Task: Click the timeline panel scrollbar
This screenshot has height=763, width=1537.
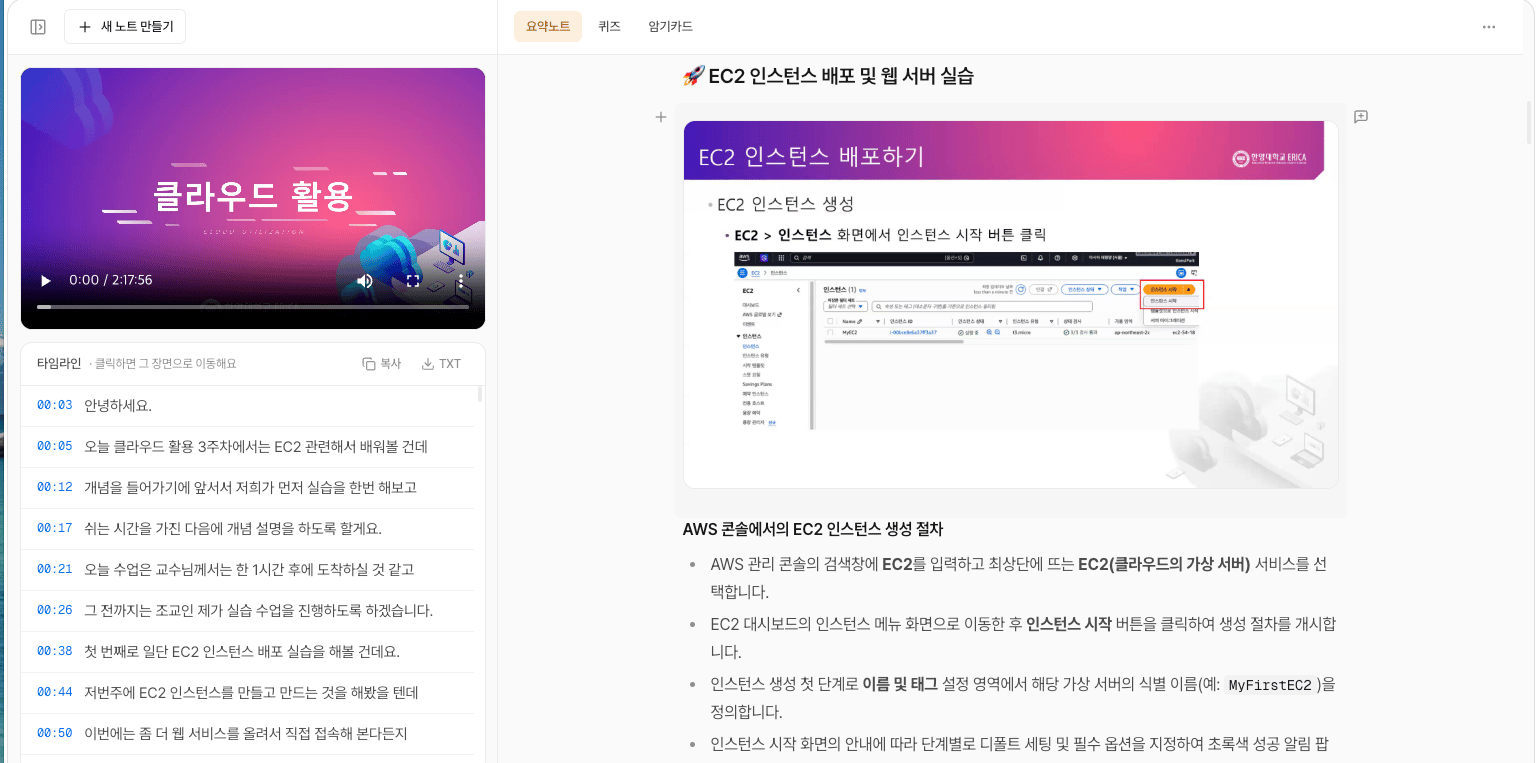Action: (x=481, y=394)
